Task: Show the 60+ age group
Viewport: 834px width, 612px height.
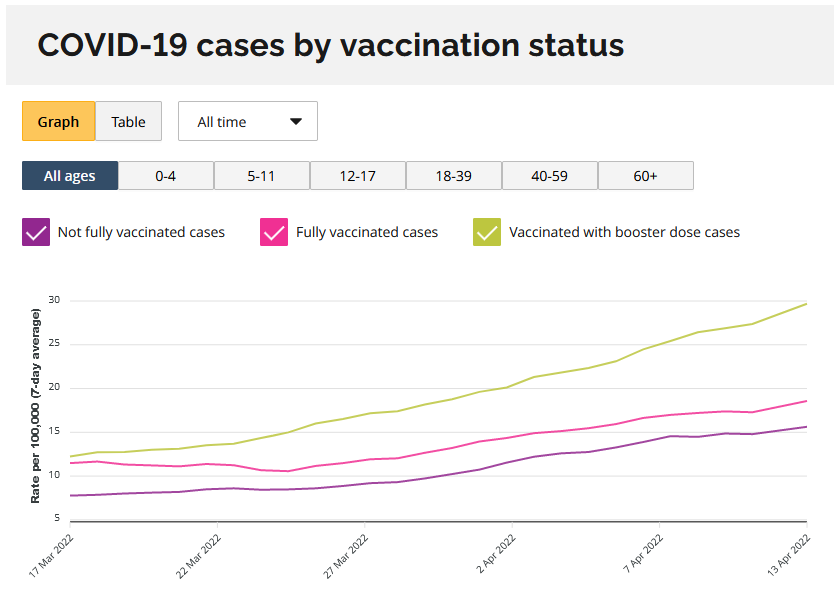Action: [x=646, y=175]
